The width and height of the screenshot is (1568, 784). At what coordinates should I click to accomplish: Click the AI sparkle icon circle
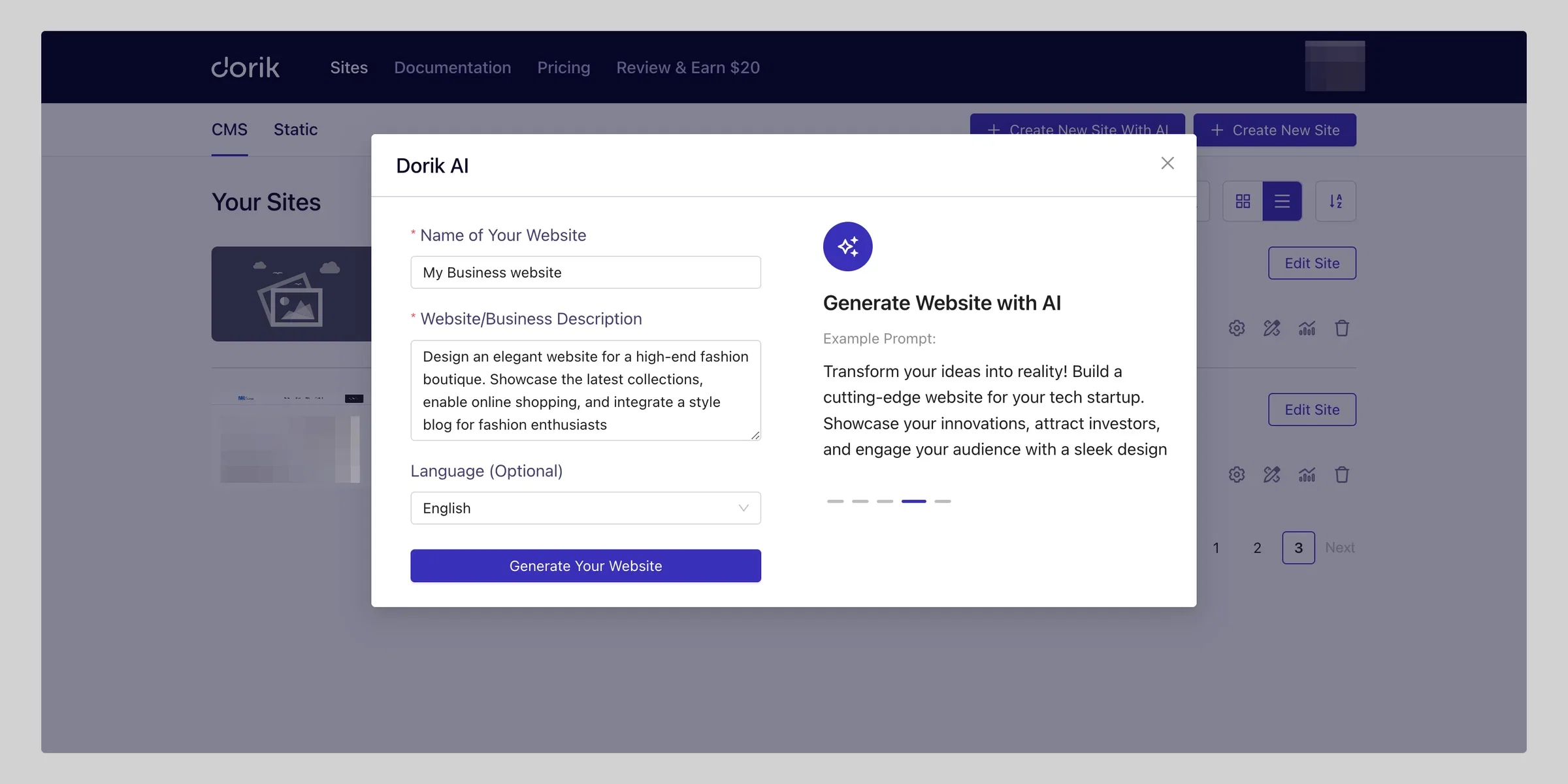[x=847, y=246]
